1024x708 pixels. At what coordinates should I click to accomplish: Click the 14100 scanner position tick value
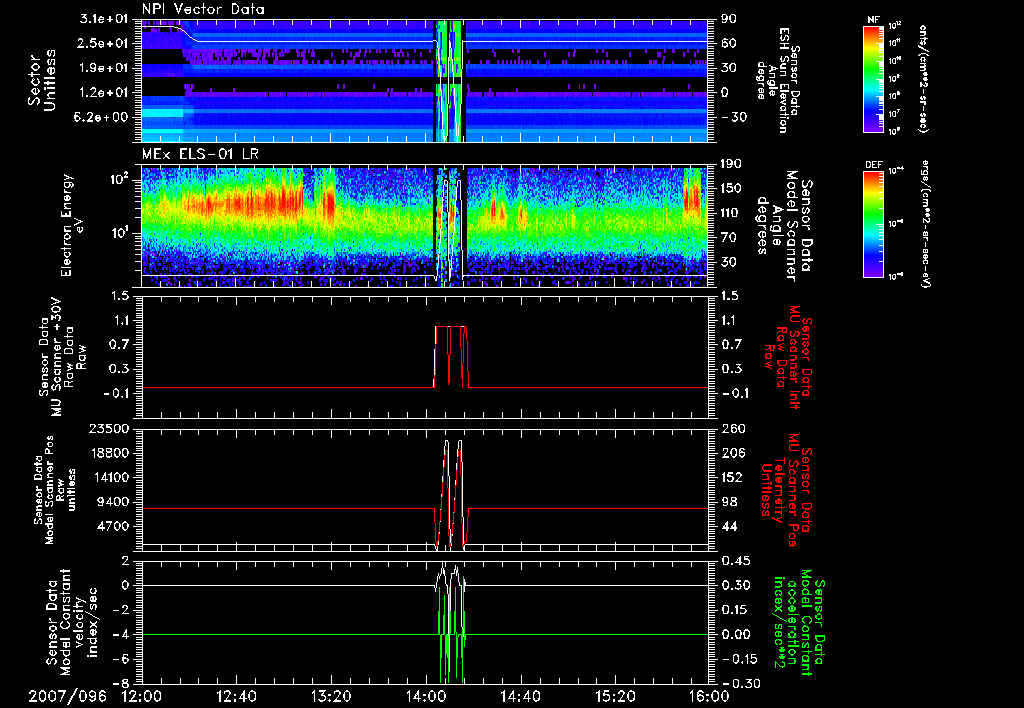[x=108, y=477]
